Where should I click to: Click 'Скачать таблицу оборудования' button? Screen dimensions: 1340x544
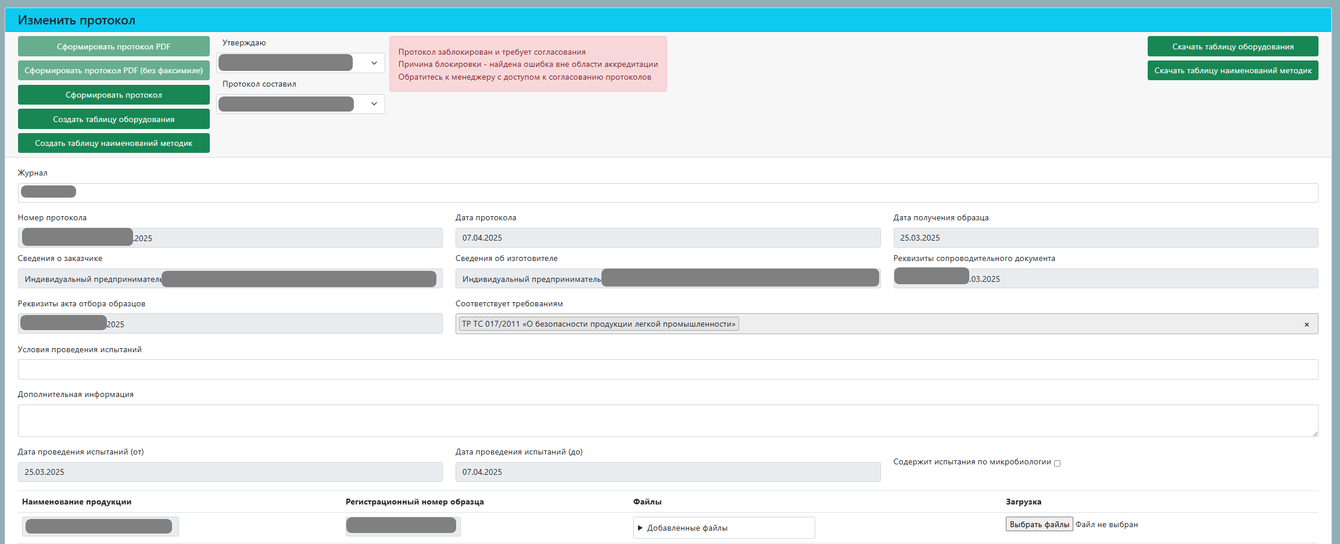point(1232,46)
